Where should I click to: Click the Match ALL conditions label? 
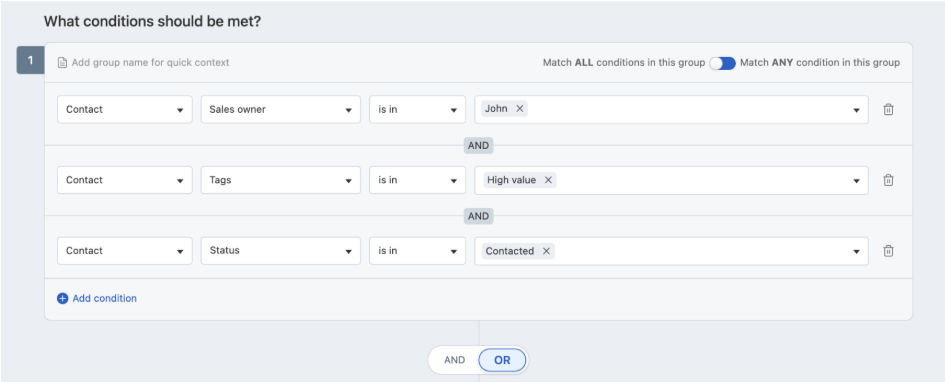(x=624, y=63)
